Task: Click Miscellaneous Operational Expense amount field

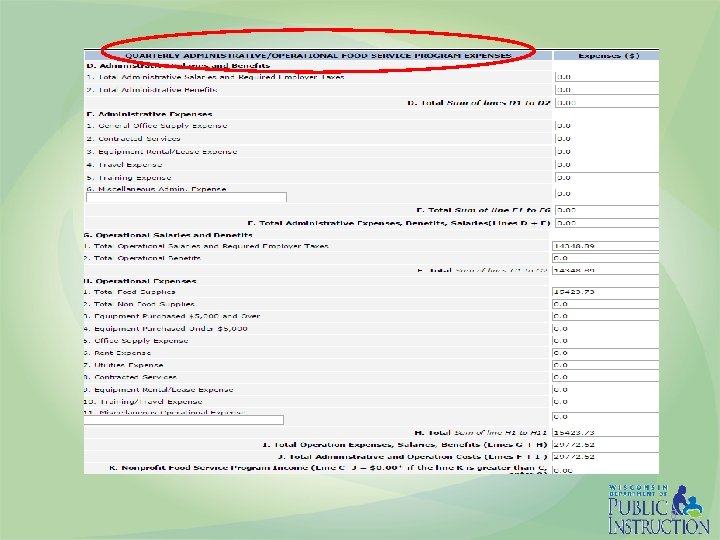Action: [605, 417]
